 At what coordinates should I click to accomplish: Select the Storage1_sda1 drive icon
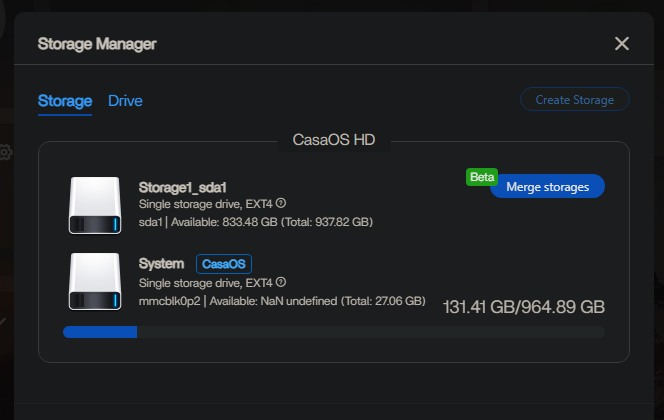coord(95,205)
